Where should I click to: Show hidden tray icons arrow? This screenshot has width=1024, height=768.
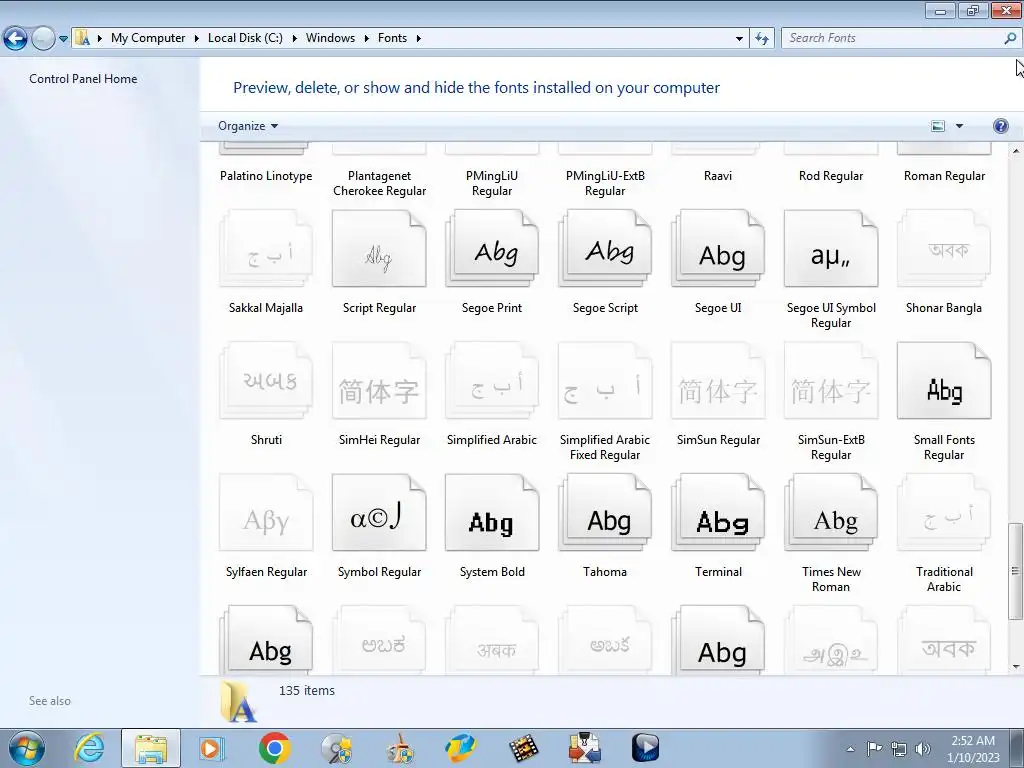coord(850,749)
